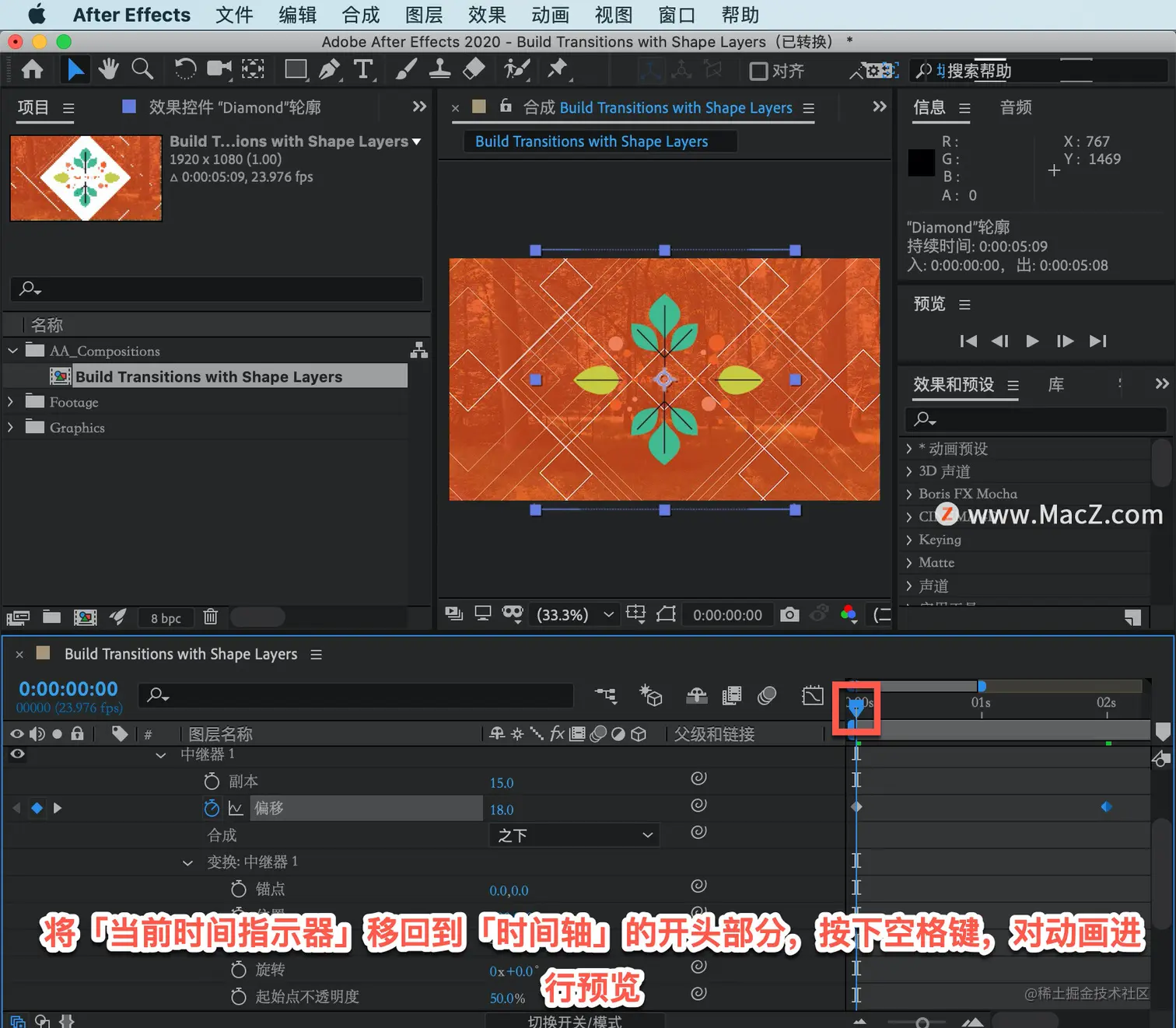Click the 8 bpc color depth button
Image resolution: width=1176 pixels, height=1028 pixels.
click(166, 618)
